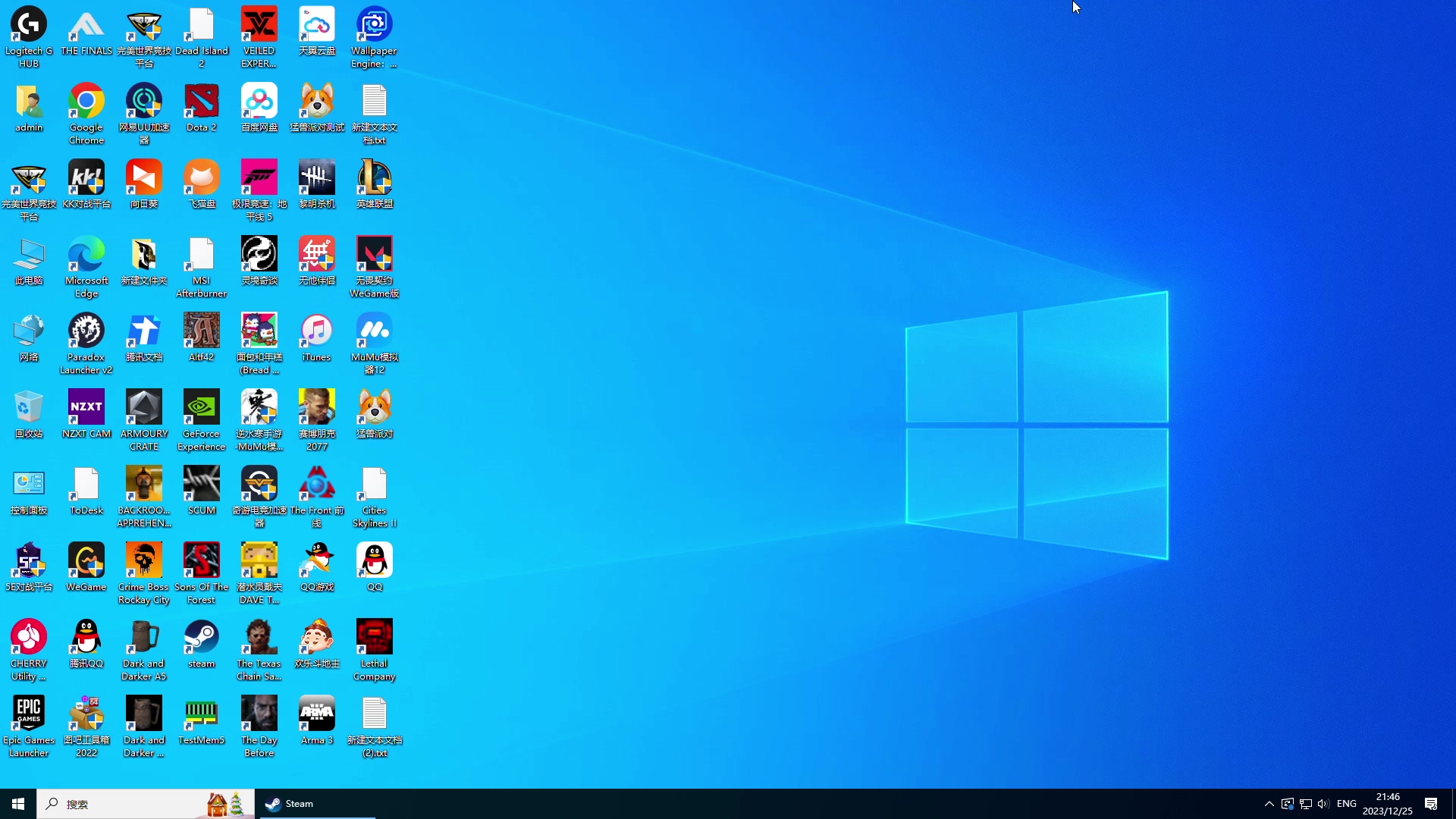Select the 欢乐斗地主 game icon

pyautogui.click(x=317, y=643)
